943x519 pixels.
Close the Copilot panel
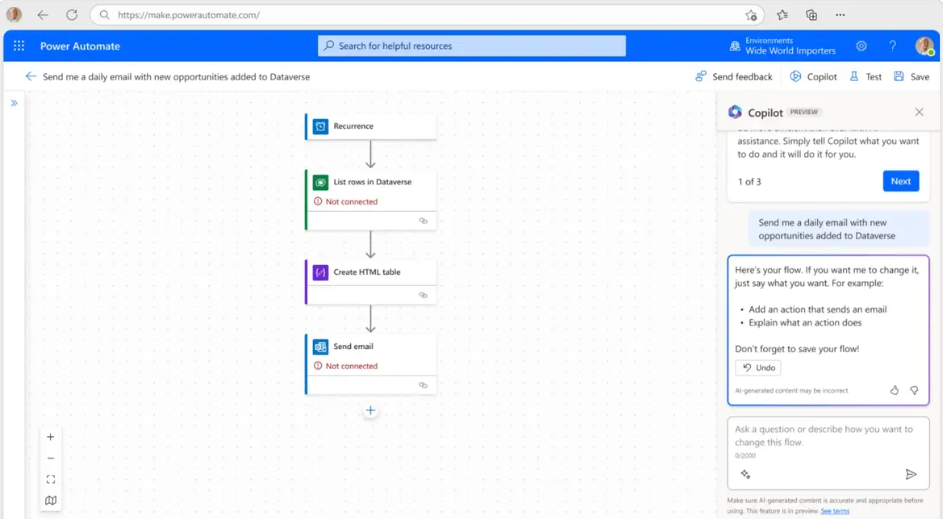[x=919, y=112]
